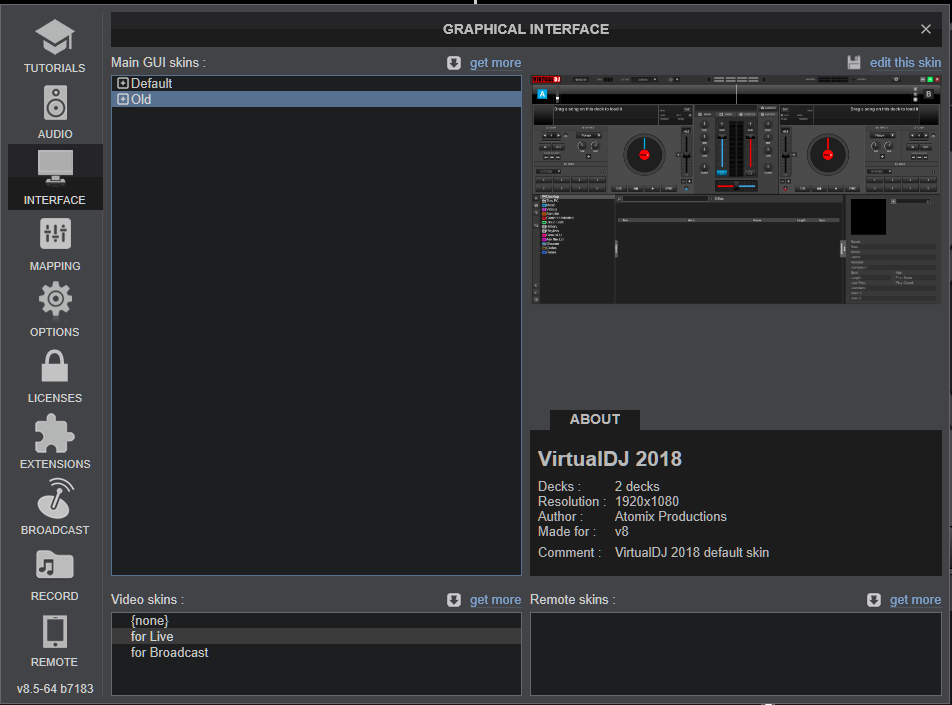This screenshot has height=705, width=952.
Task: Open the Audio settings section
Action: (55, 112)
